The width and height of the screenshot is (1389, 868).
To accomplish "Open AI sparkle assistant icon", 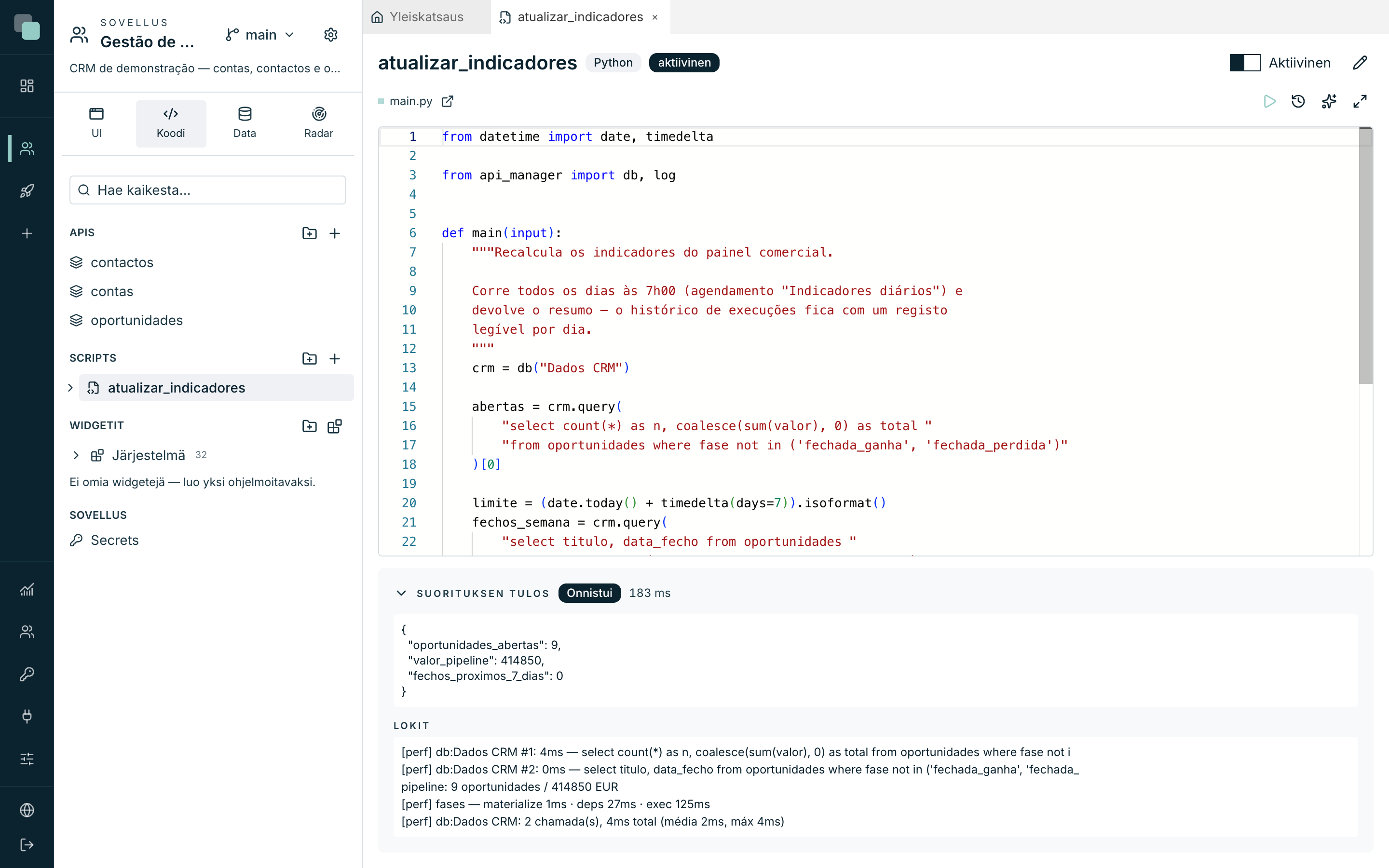I will pos(1329,102).
